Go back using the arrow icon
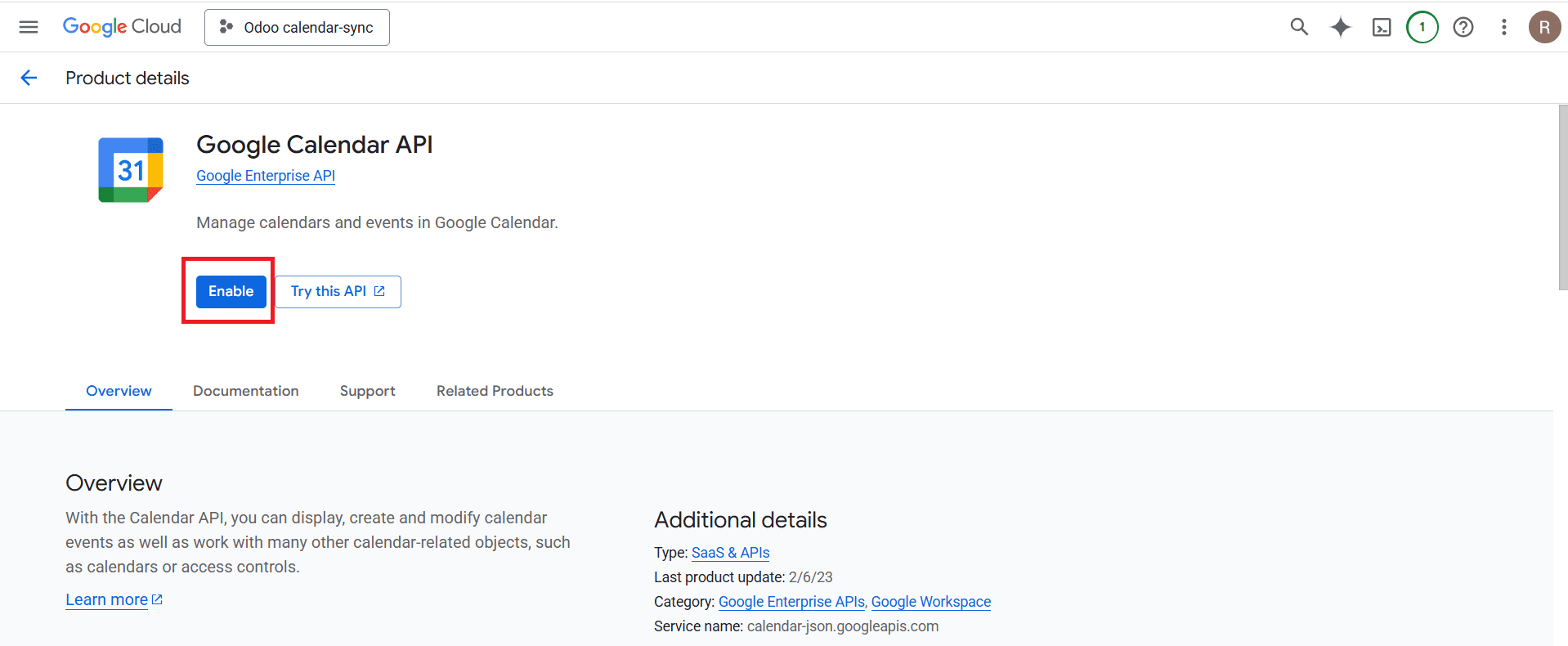 (x=29, y=78)
